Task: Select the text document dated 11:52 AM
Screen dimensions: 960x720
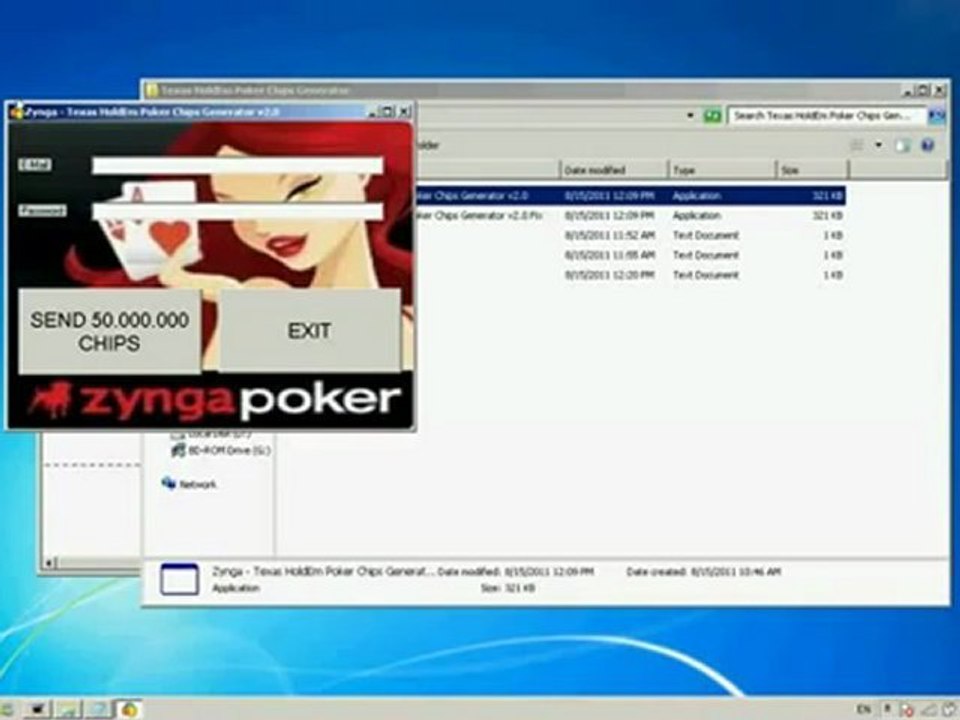Action: [x=631, y=235]
